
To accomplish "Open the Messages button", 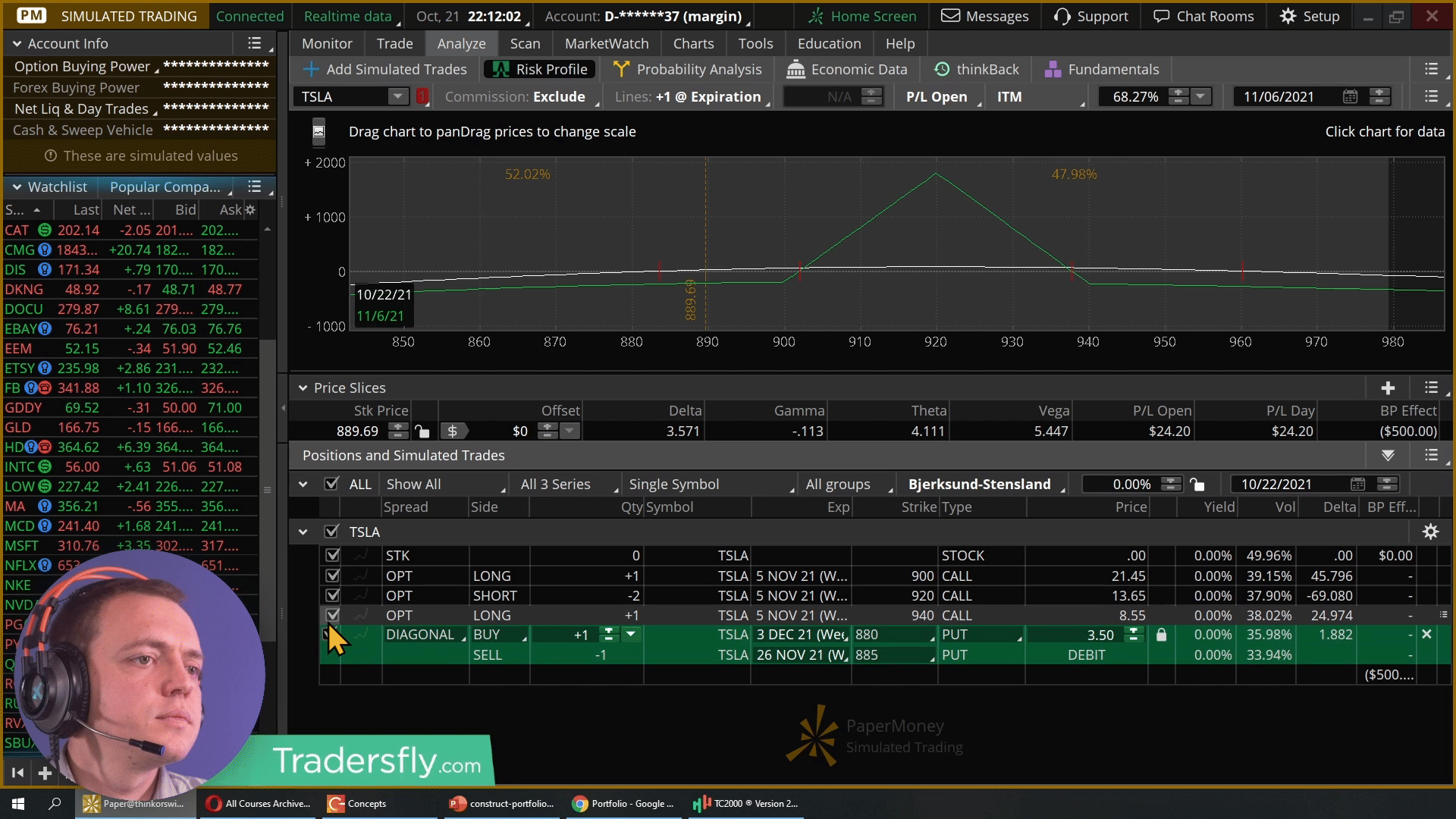I will (x=985, y=16).
